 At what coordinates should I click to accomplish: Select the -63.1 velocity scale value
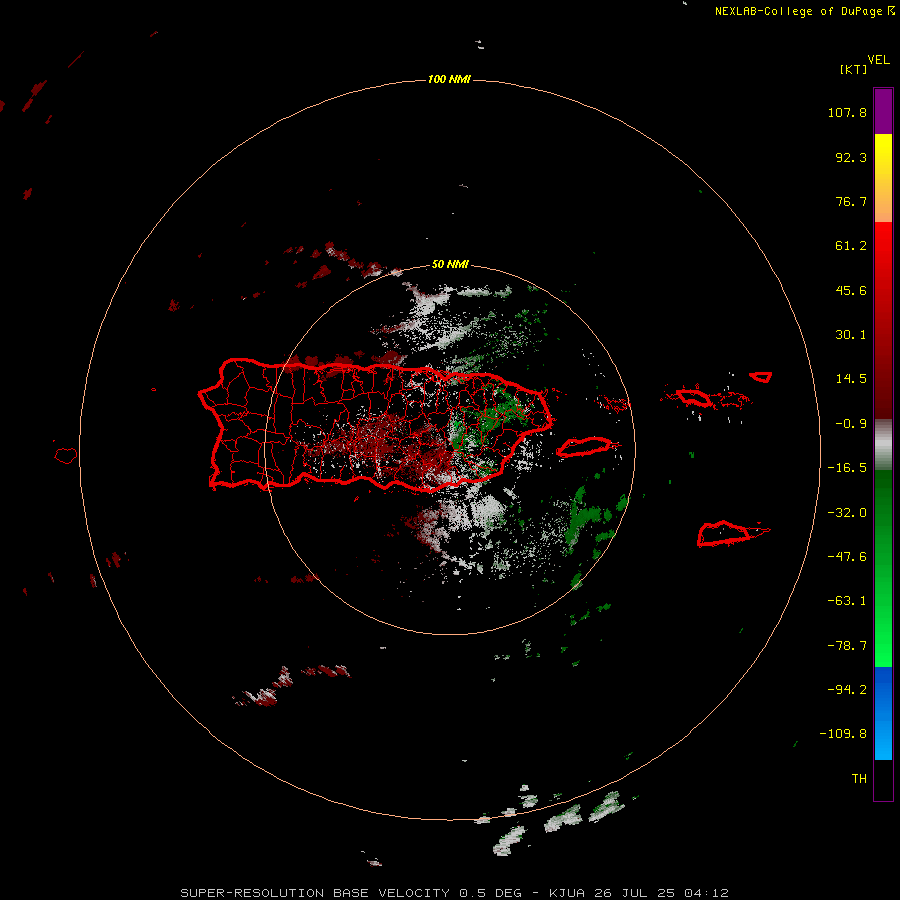tap(847, 601)
